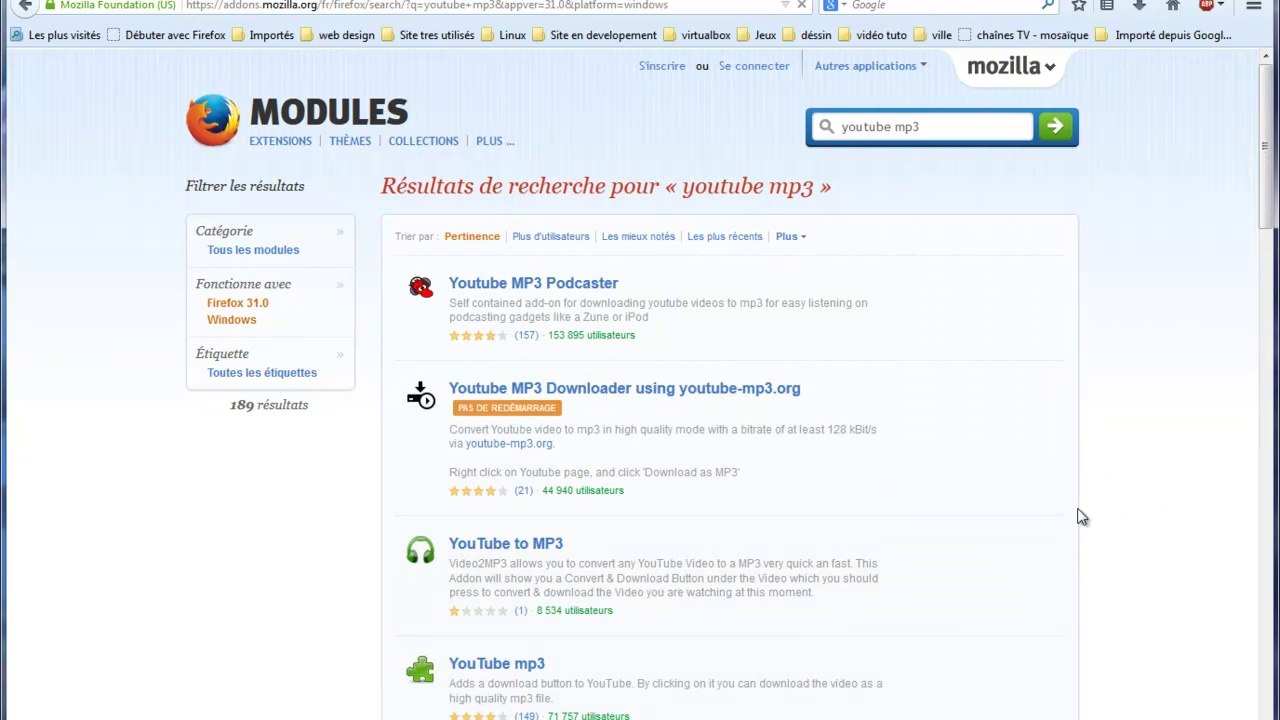
Task: Open the Adblock Plus toolbar icon
Action: coord(1207,5)
